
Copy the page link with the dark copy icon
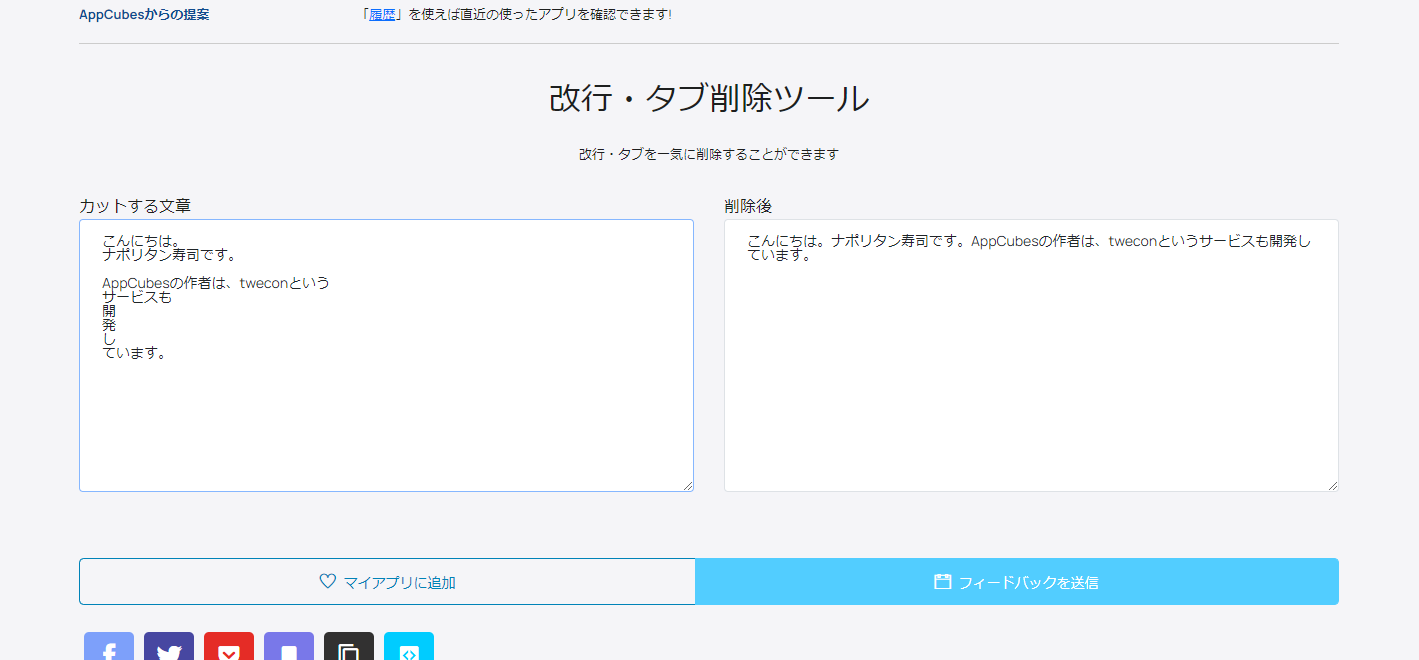349,646
